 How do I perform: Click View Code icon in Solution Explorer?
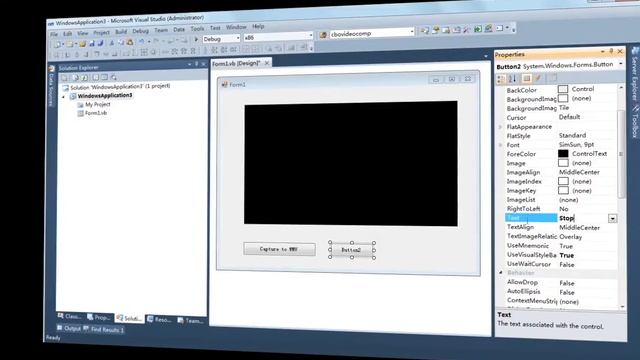click(95, 77)
